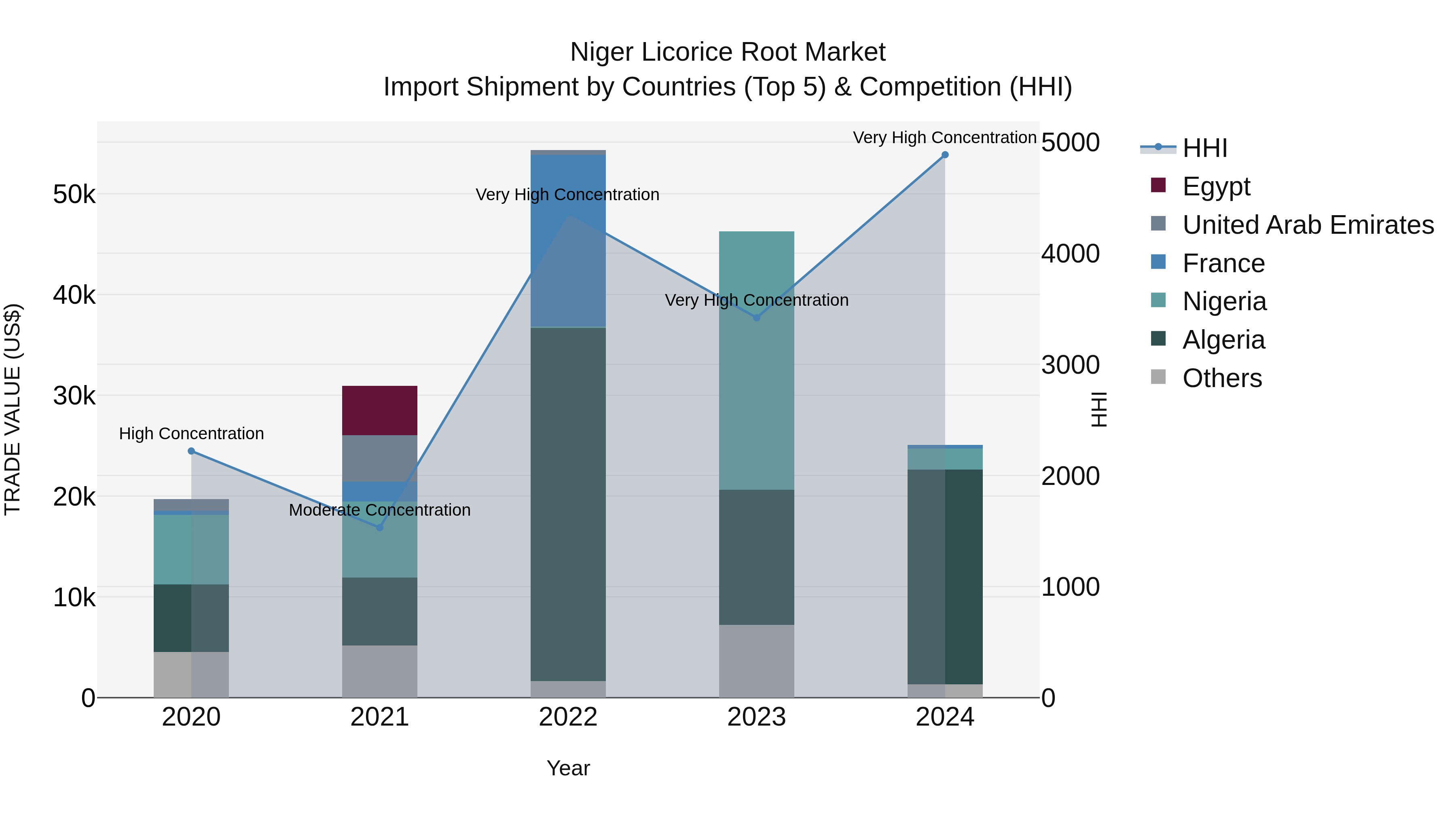
Task: Click the Nigeria bar segment in 2023
Action: click(x=757, y=361)
